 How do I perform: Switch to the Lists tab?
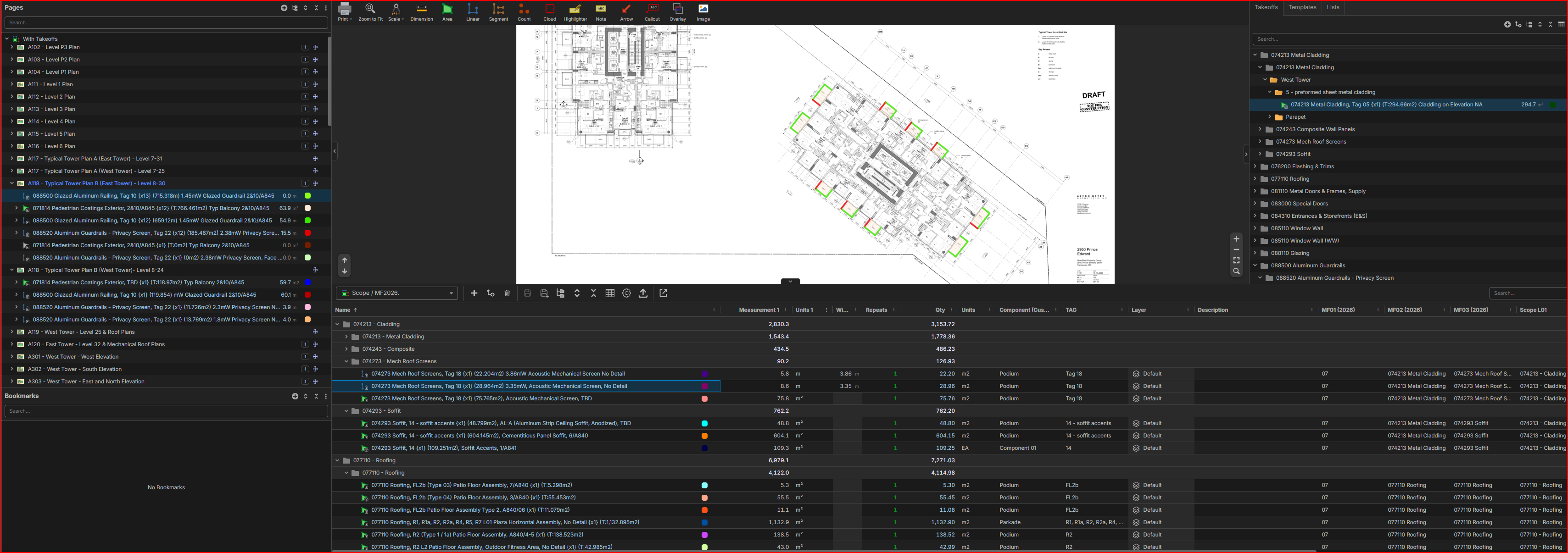[1333, 7]
